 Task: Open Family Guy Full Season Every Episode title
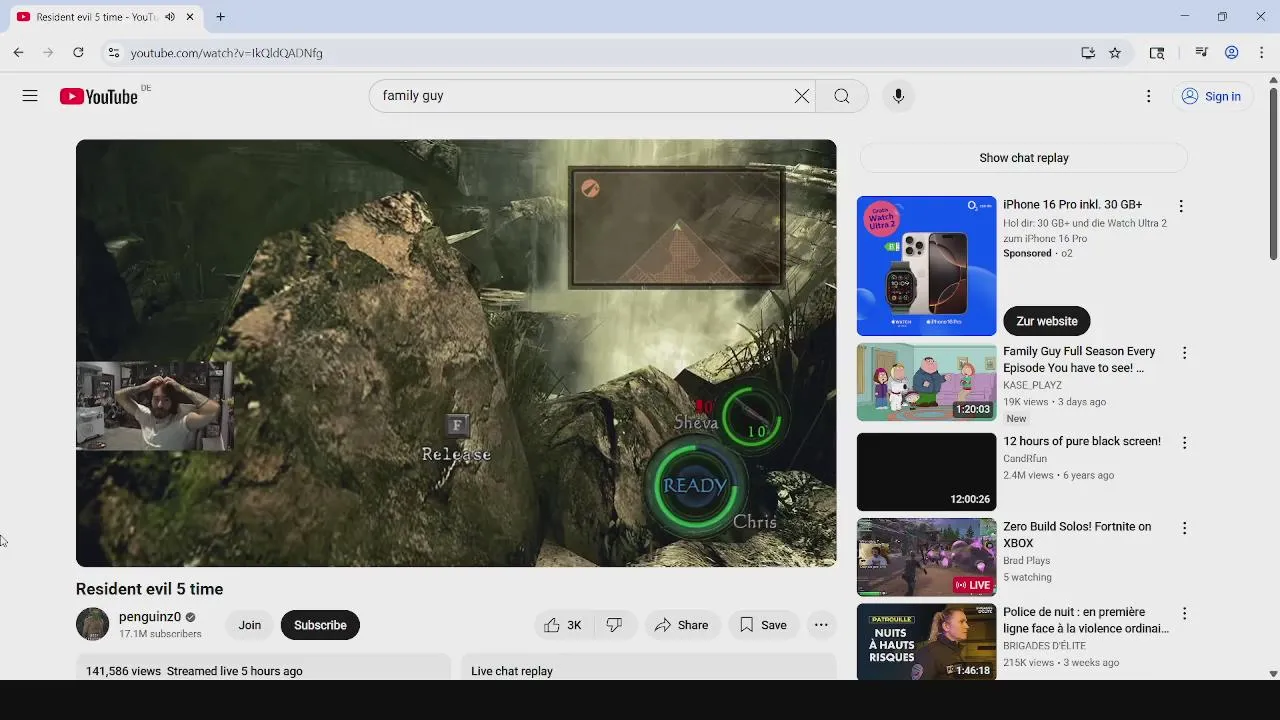[x=1079, y=360]
